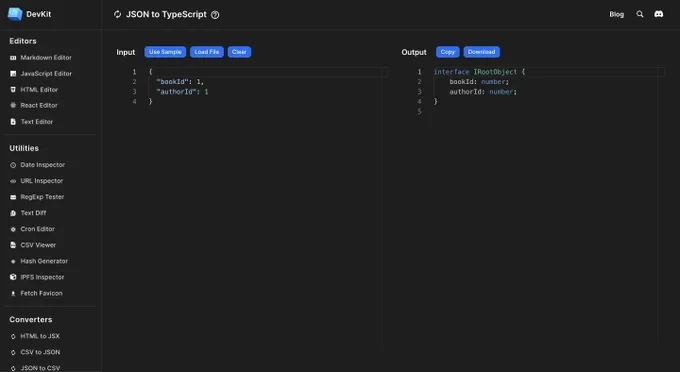Click the Text Editor file icon

(x=13, y=122)
